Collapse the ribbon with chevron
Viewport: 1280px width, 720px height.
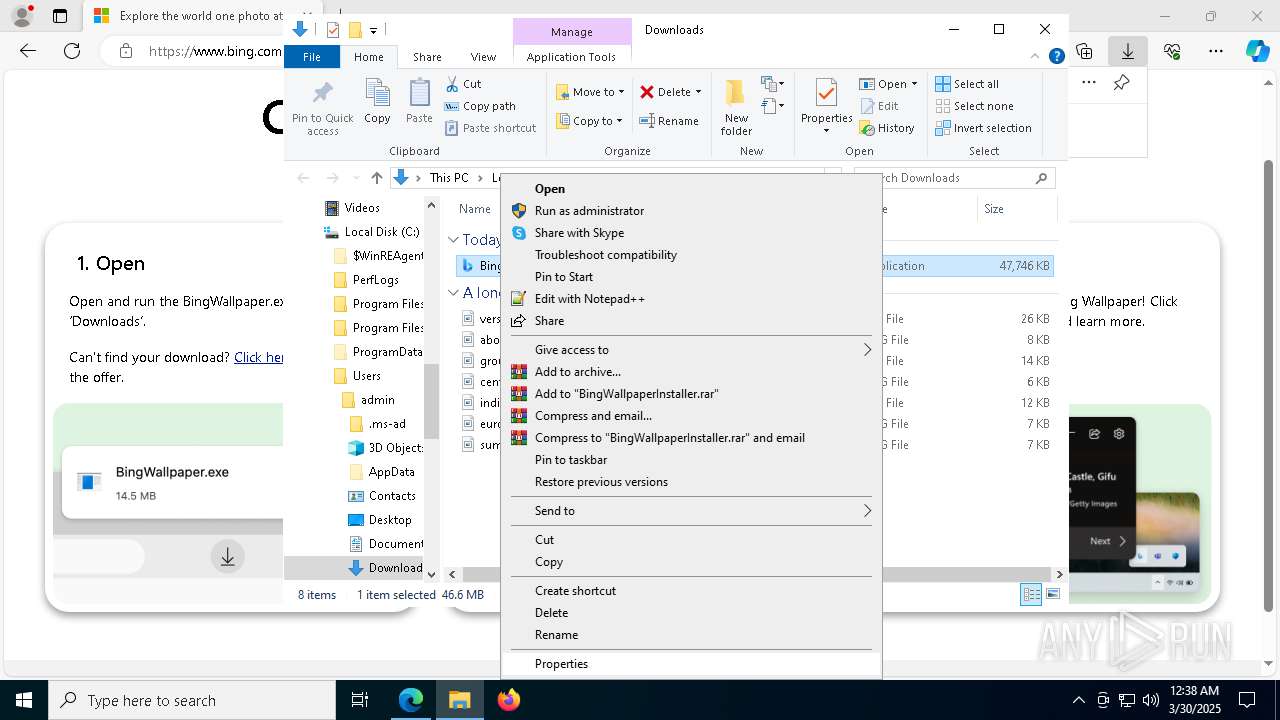(1035, 57)
